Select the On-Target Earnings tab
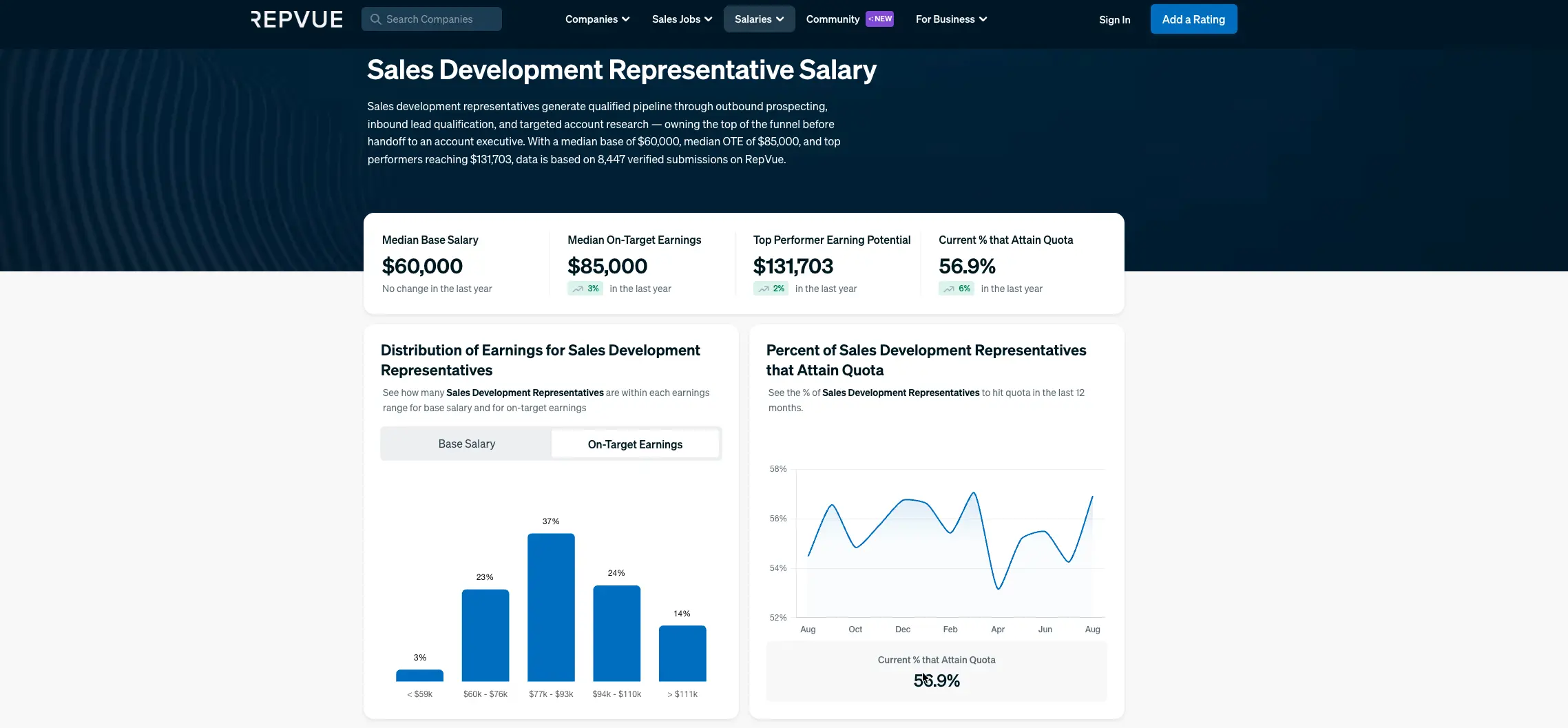Image resolution: width=1568 pixels, height=728 pixels. (x=636, y=444)
